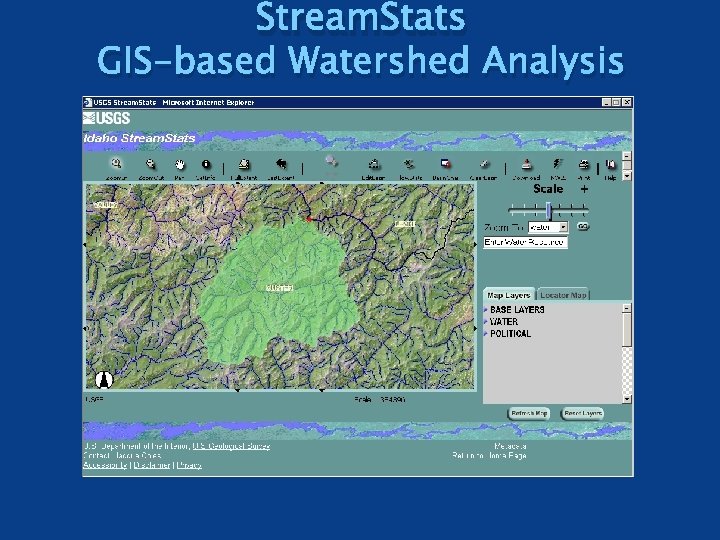Open the U.S. Geological Survey link

231,446
